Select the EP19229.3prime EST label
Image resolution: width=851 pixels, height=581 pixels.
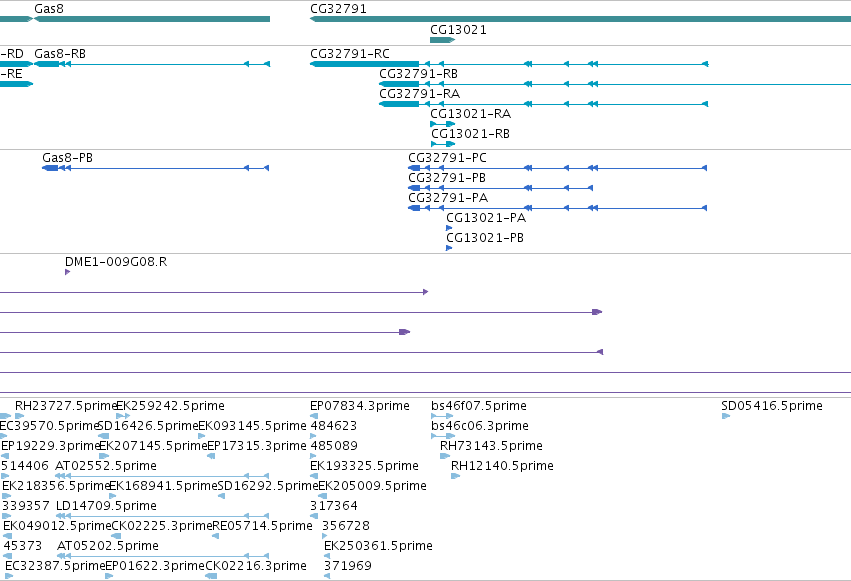tap(51, 446)
